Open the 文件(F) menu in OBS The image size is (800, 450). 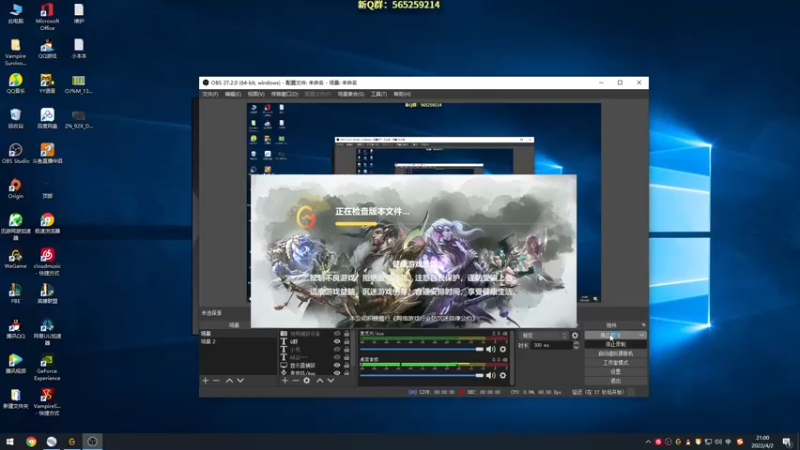tap(210, 94)
